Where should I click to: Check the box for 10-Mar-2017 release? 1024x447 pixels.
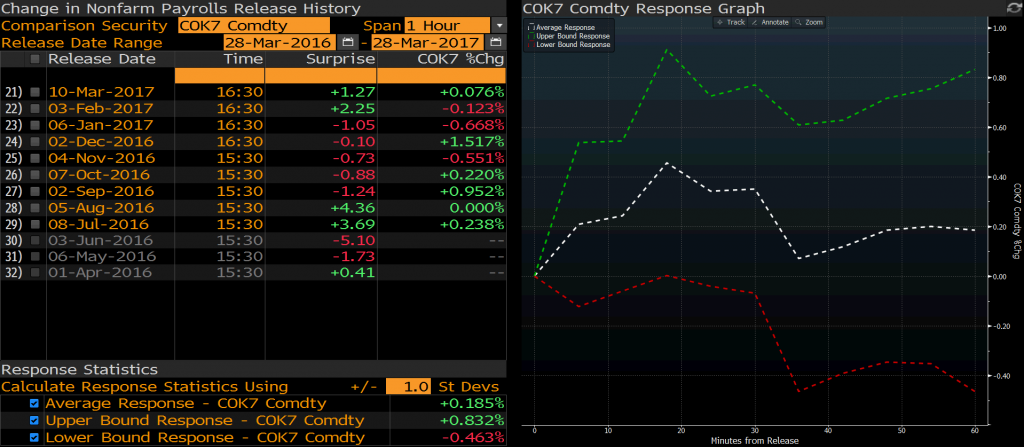click(35, 92)
